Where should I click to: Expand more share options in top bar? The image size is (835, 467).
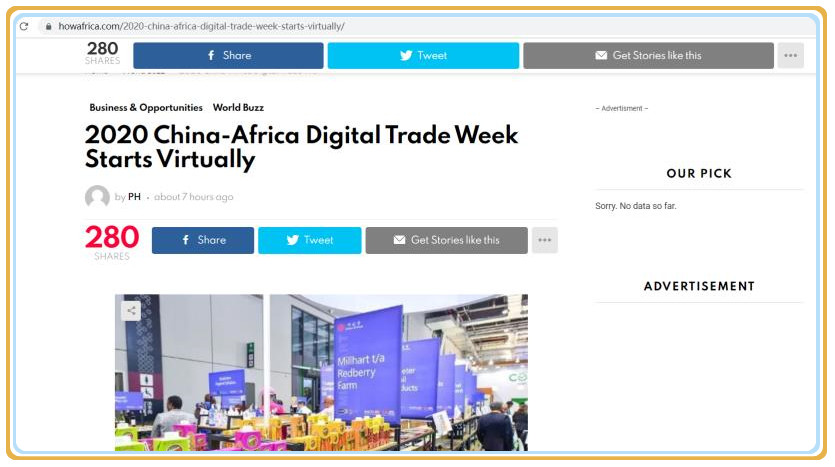(x=790, y=55)
